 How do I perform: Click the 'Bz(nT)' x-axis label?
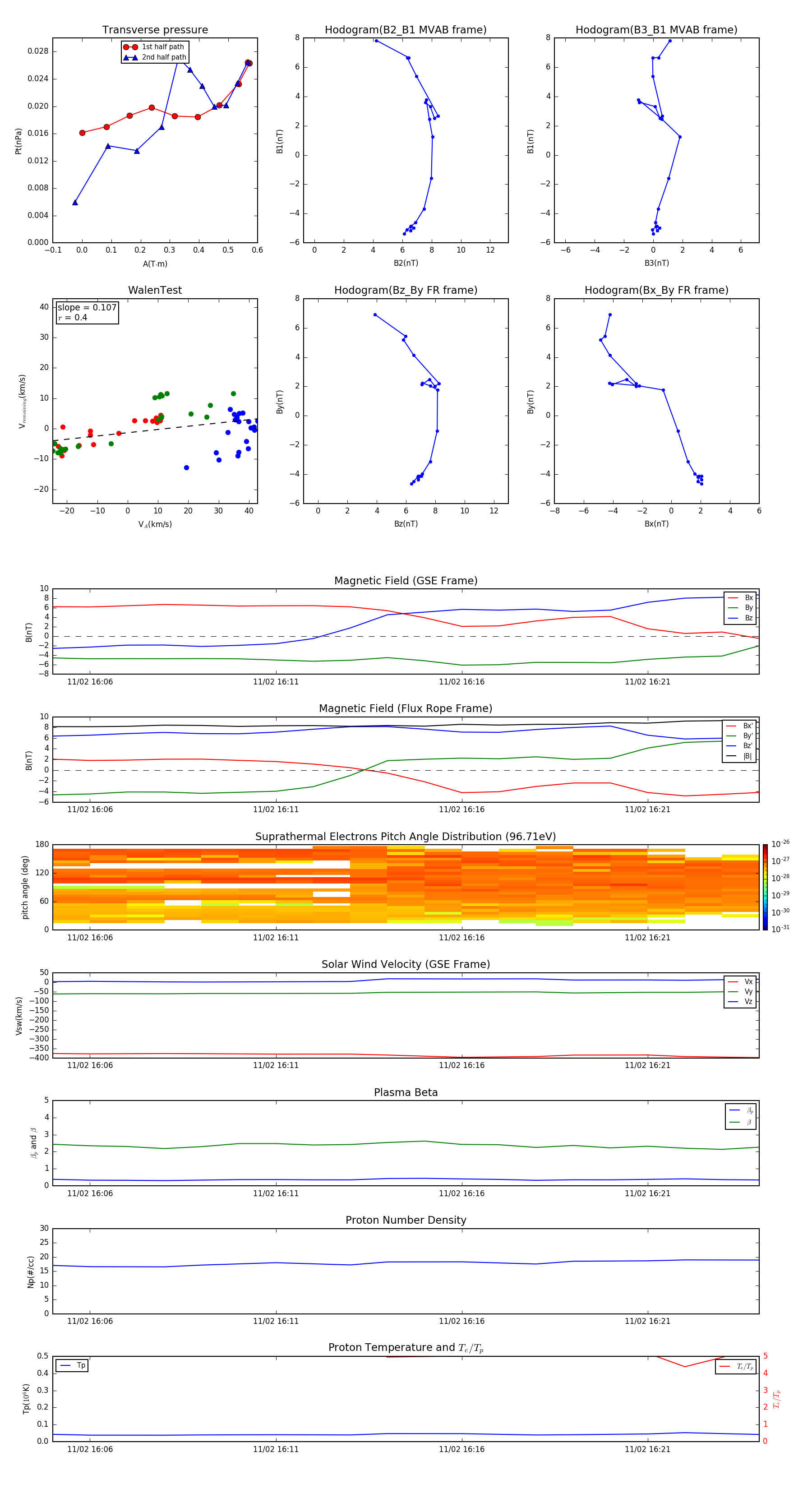click(x=406, y=524)
